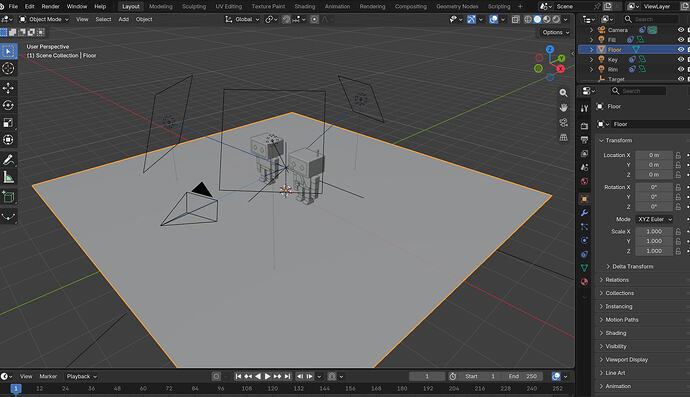Open rotation Mode XYZ Euler dropdown

coord(654,219)
